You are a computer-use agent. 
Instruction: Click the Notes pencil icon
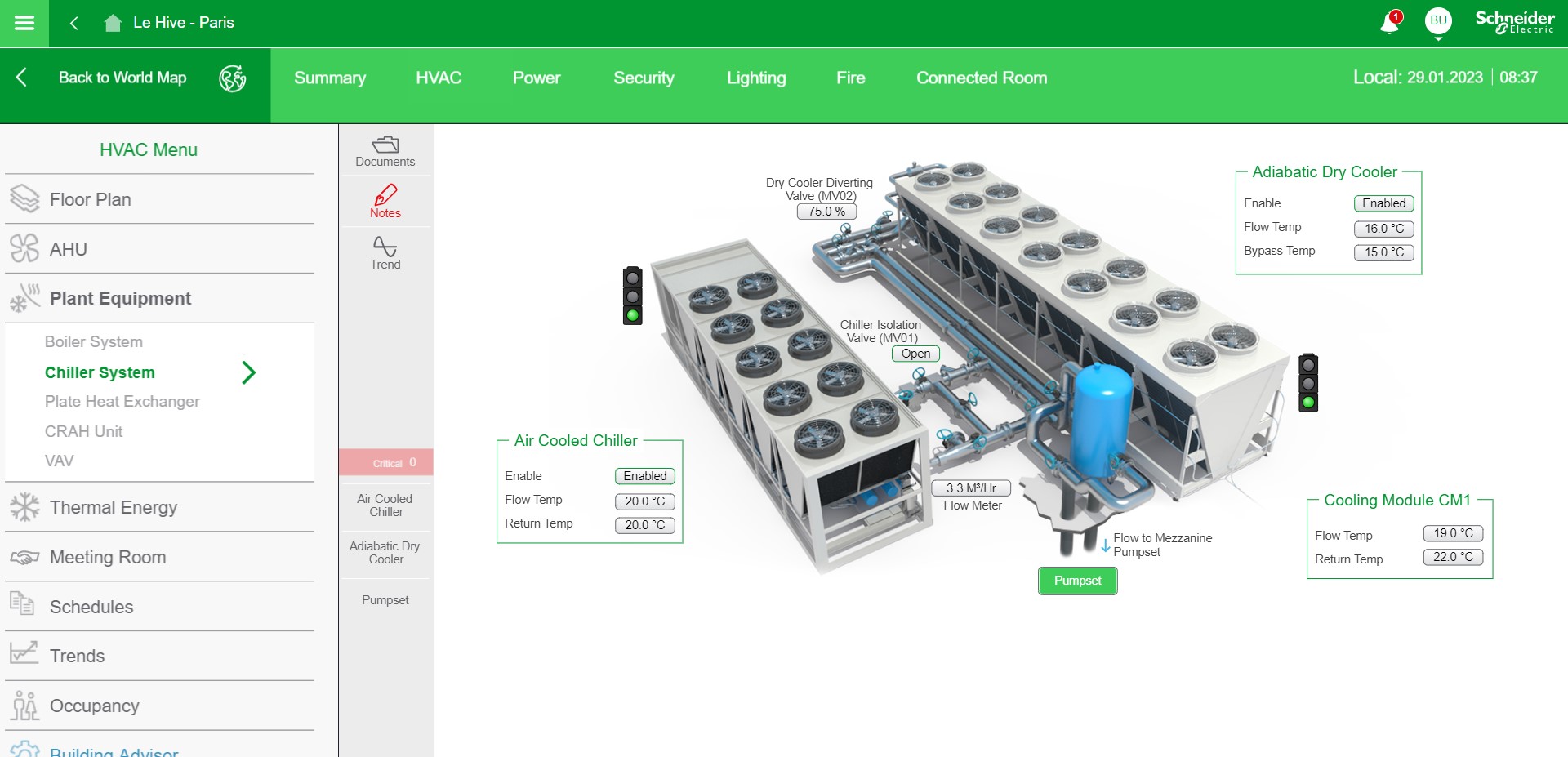click(385, 196)
